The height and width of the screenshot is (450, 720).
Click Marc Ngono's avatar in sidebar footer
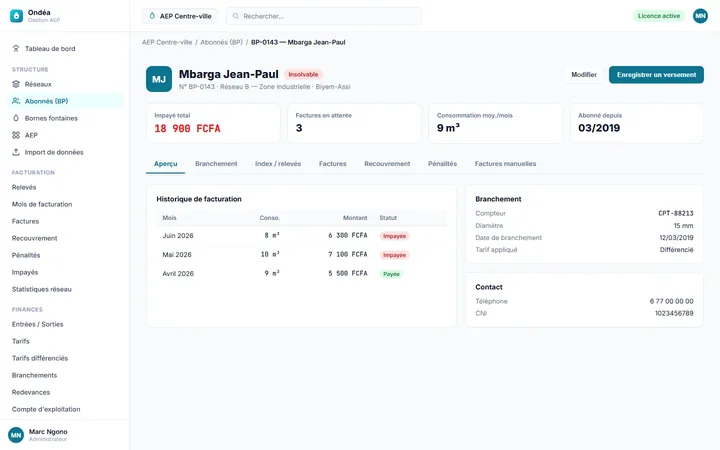pos(16,435)
